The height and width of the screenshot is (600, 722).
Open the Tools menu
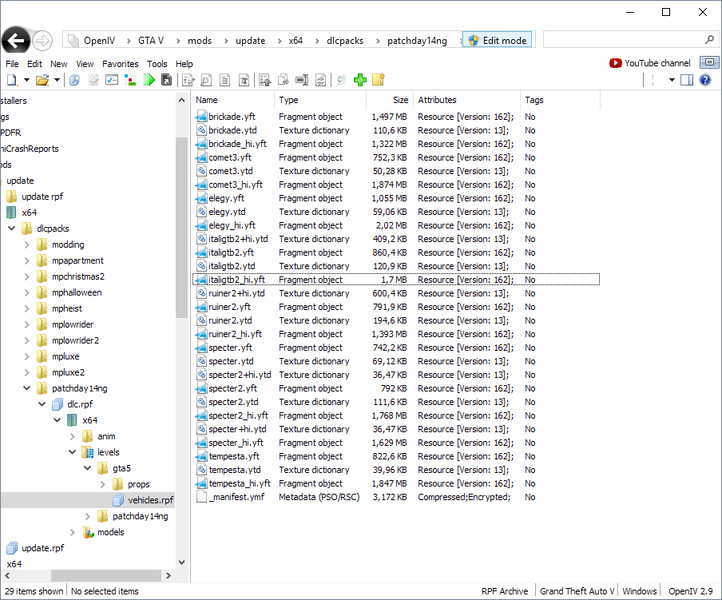[x=157, y=64]
